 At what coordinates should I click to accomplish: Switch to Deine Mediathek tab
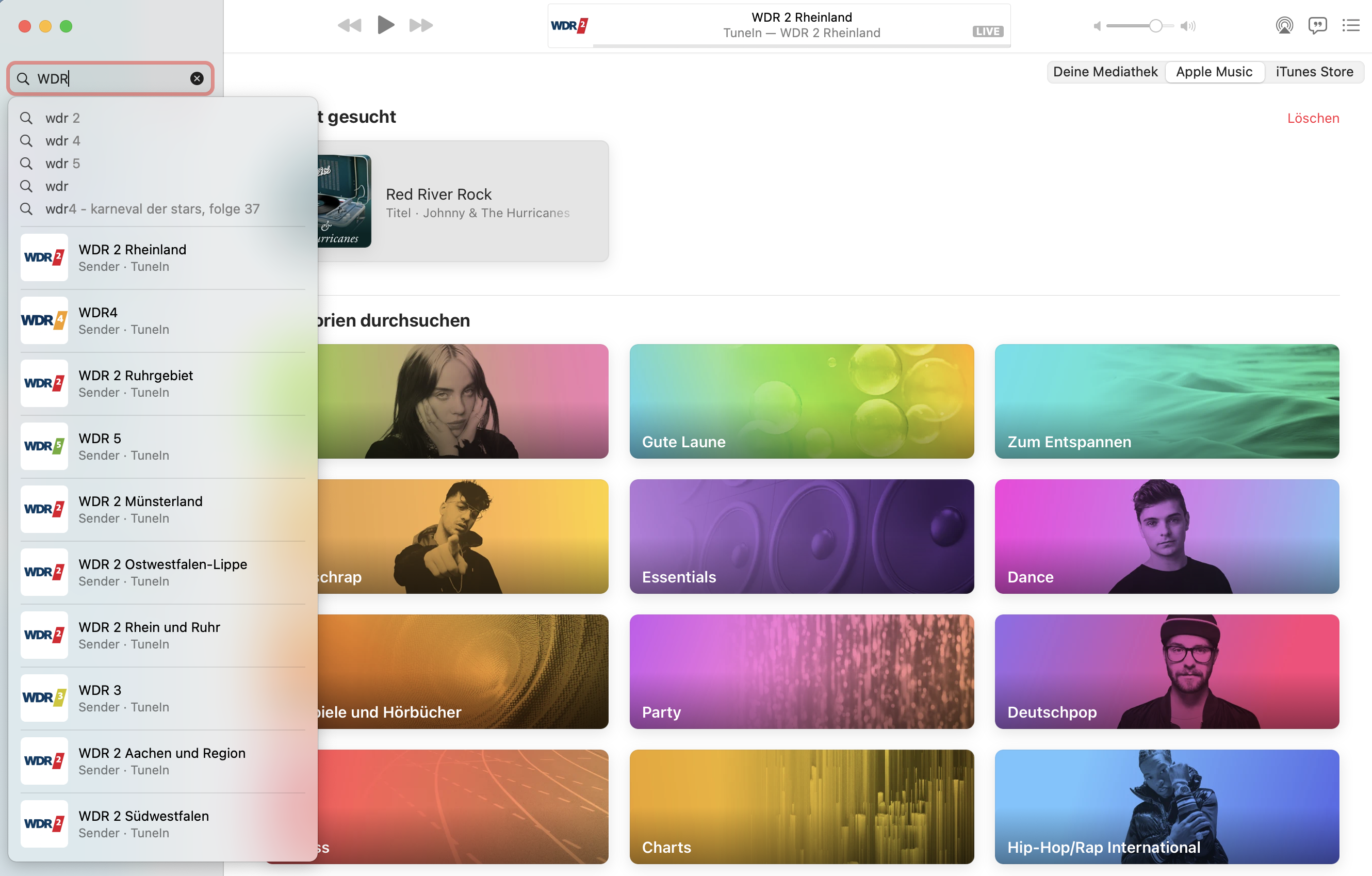[1105, 72]
